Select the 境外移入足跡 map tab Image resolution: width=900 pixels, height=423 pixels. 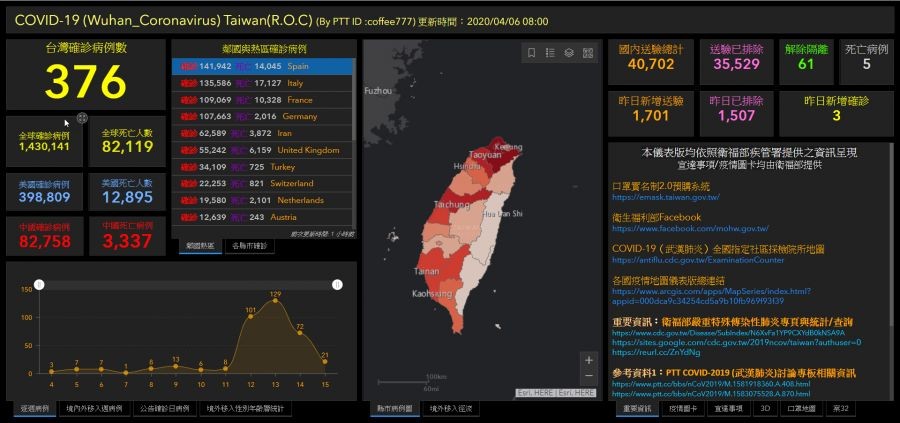[x=451, y=409]
